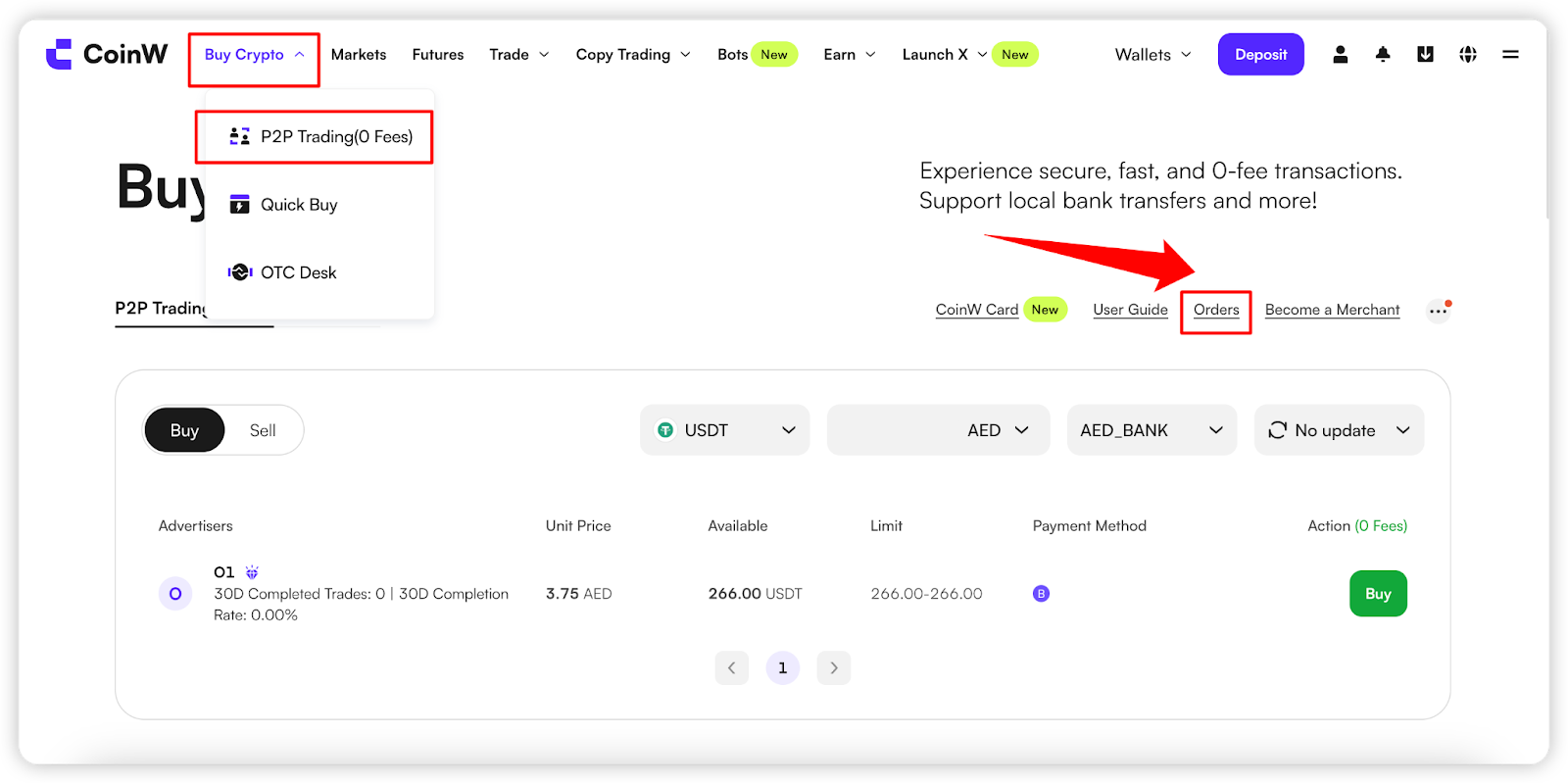
Task: Select the Quick Buy menu entry
Action: click(319, 204)
